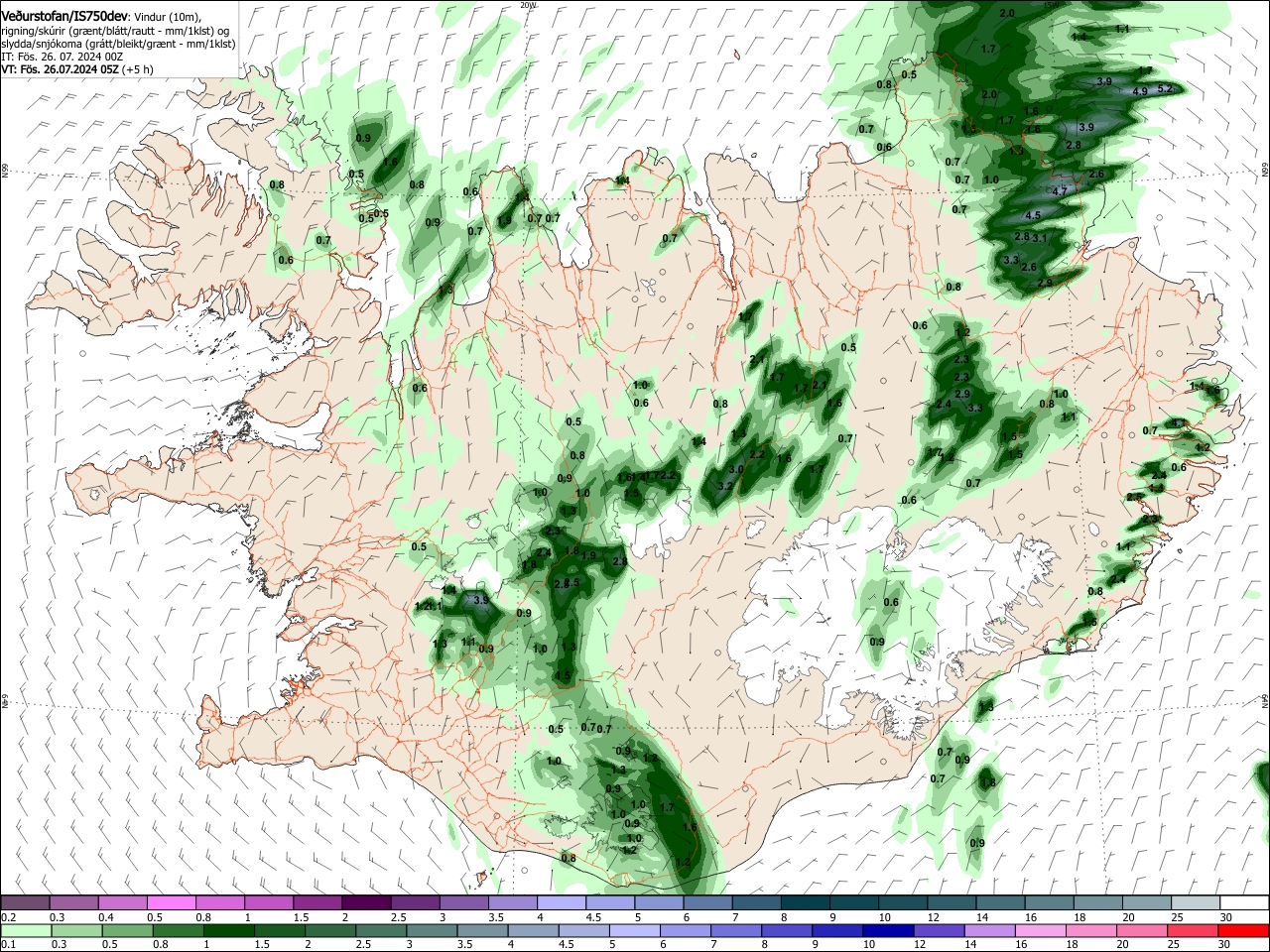Viewport: 1270px width, 952px height.
Task: Click the dark blue 10 swatch in rain legend
Action: coord(887,931)
